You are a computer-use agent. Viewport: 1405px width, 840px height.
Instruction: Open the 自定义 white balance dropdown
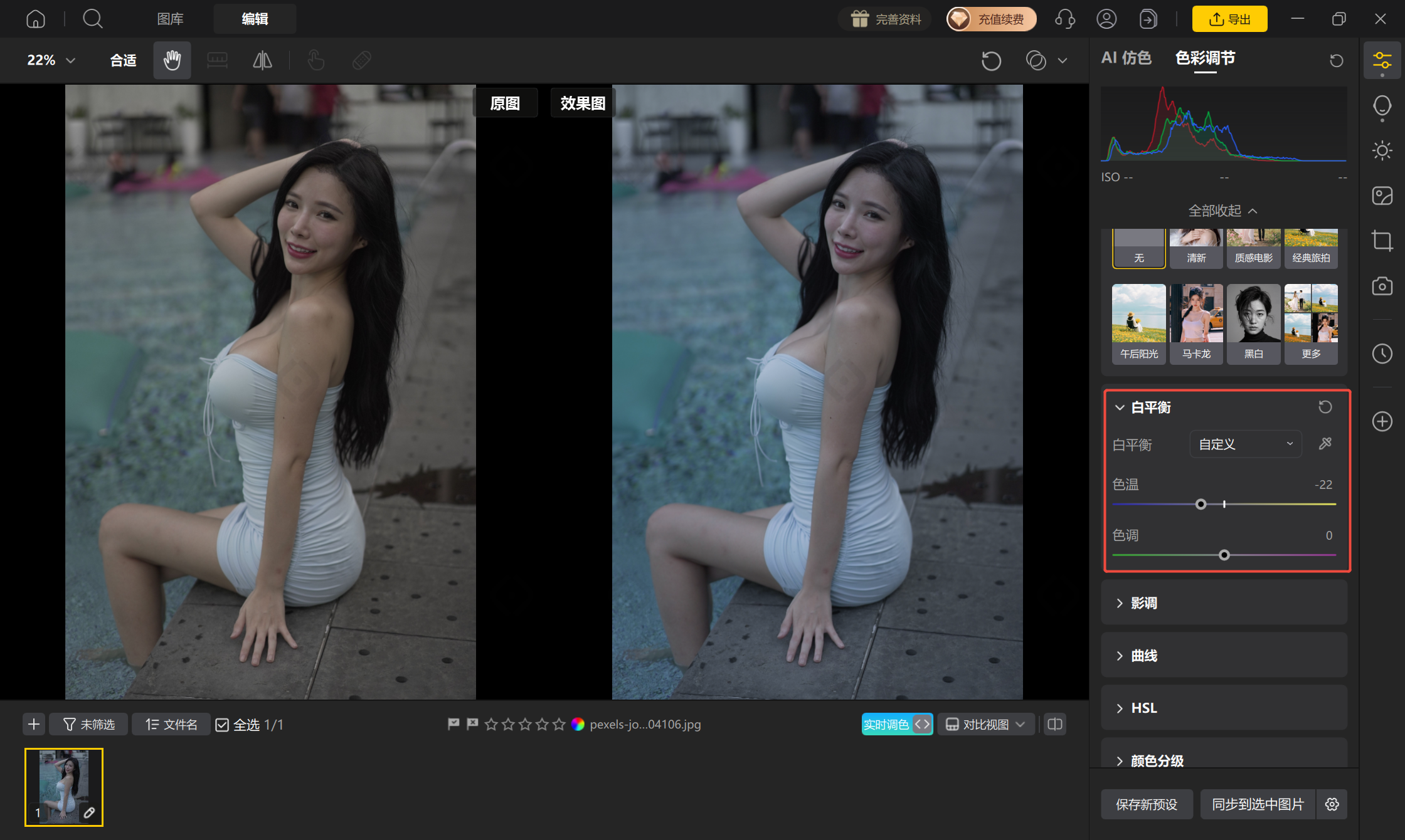pos(1246,444)
